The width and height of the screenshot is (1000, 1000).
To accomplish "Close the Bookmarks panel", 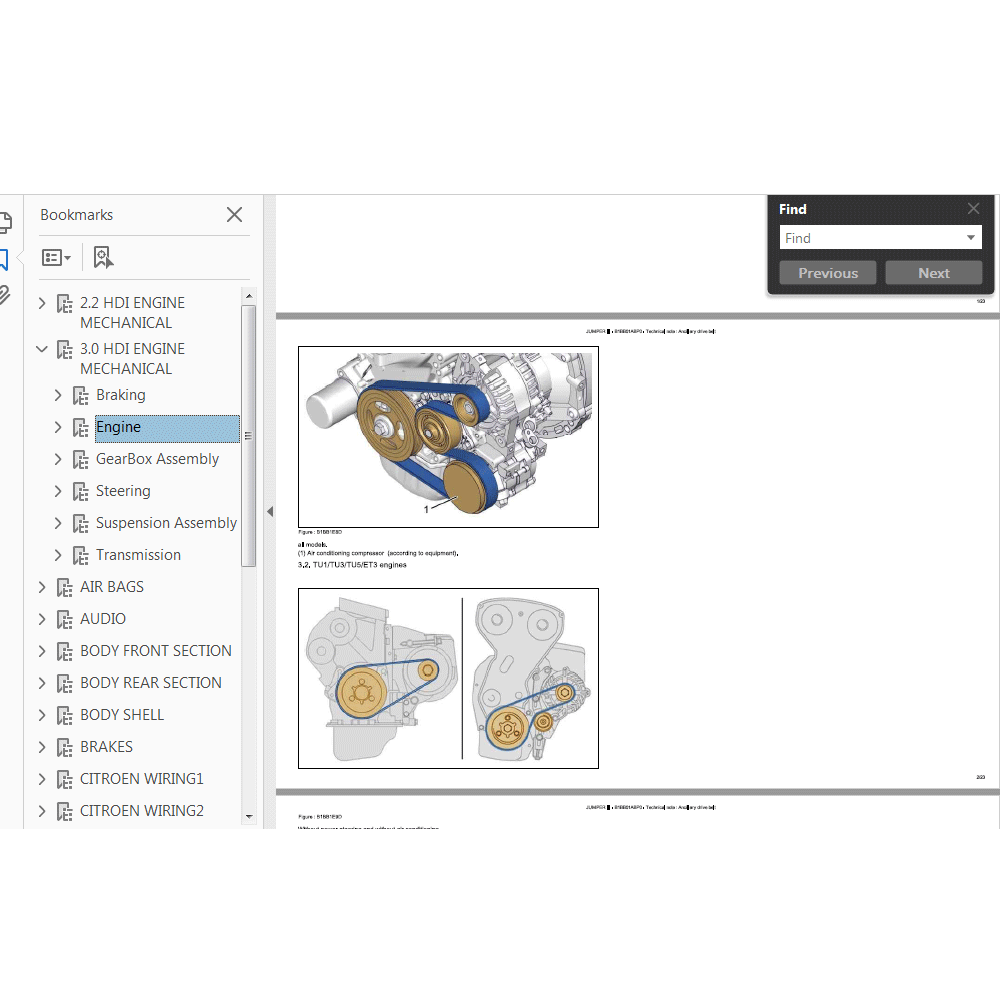I will click(234, 215).
